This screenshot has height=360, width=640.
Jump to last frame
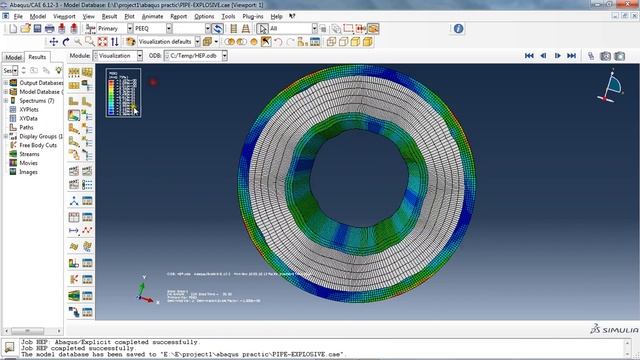[571, 56]
